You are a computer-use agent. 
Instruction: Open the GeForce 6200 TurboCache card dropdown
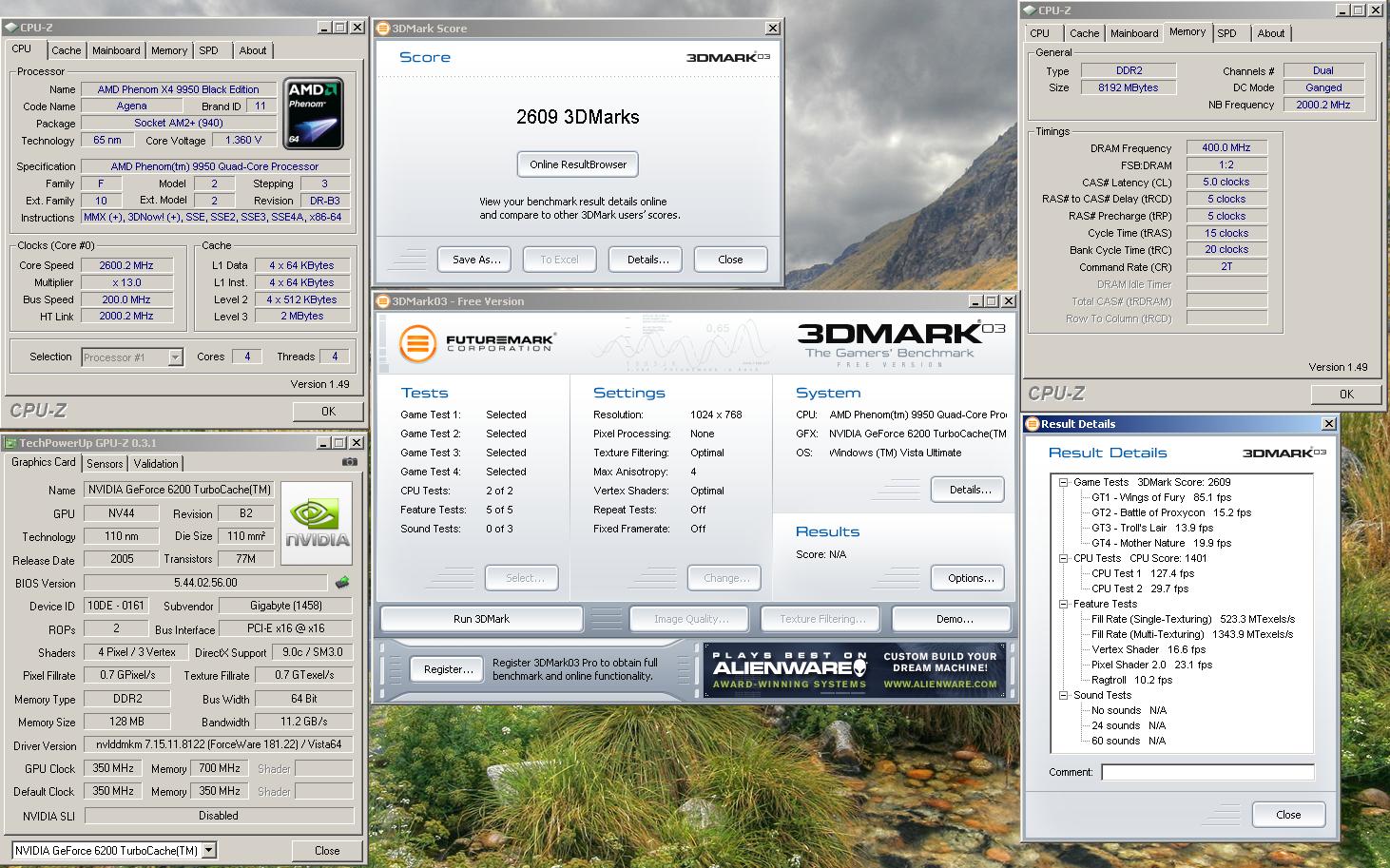tap(209, 851)
